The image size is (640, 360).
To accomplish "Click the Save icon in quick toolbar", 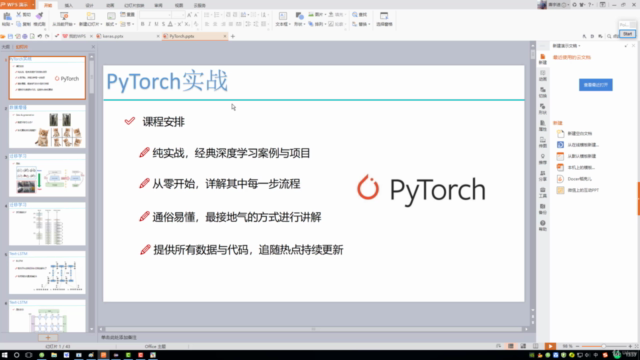I will tap(10, 36).
